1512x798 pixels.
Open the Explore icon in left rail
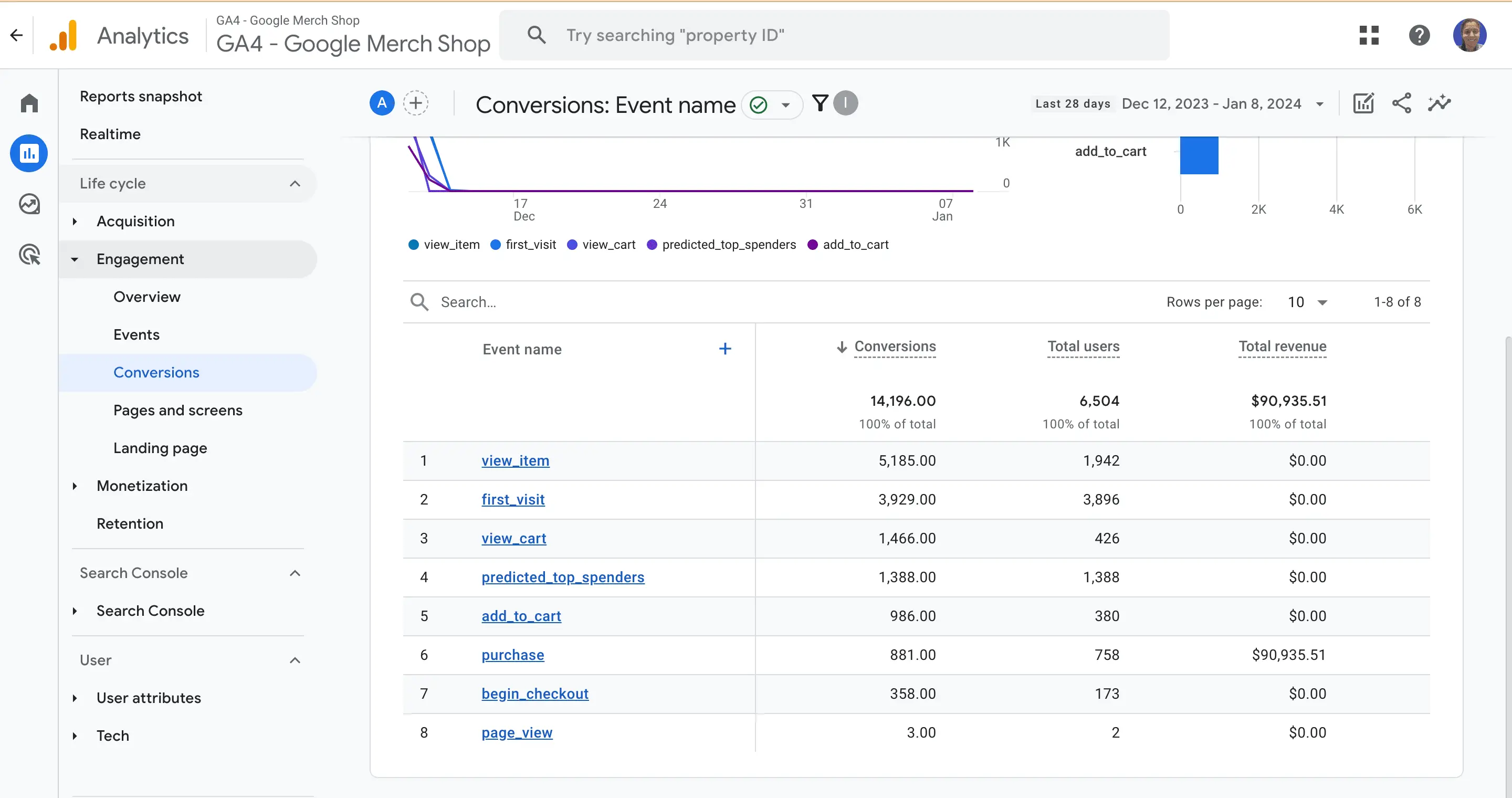pos(29,204)
